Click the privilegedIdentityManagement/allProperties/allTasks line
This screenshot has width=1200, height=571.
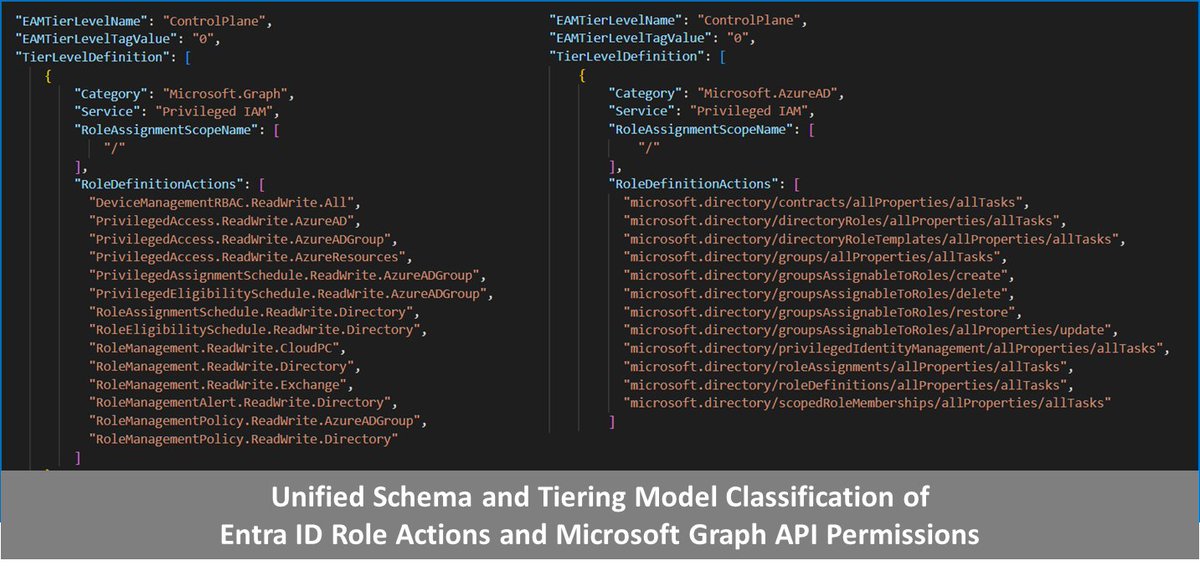click(895, 348)
